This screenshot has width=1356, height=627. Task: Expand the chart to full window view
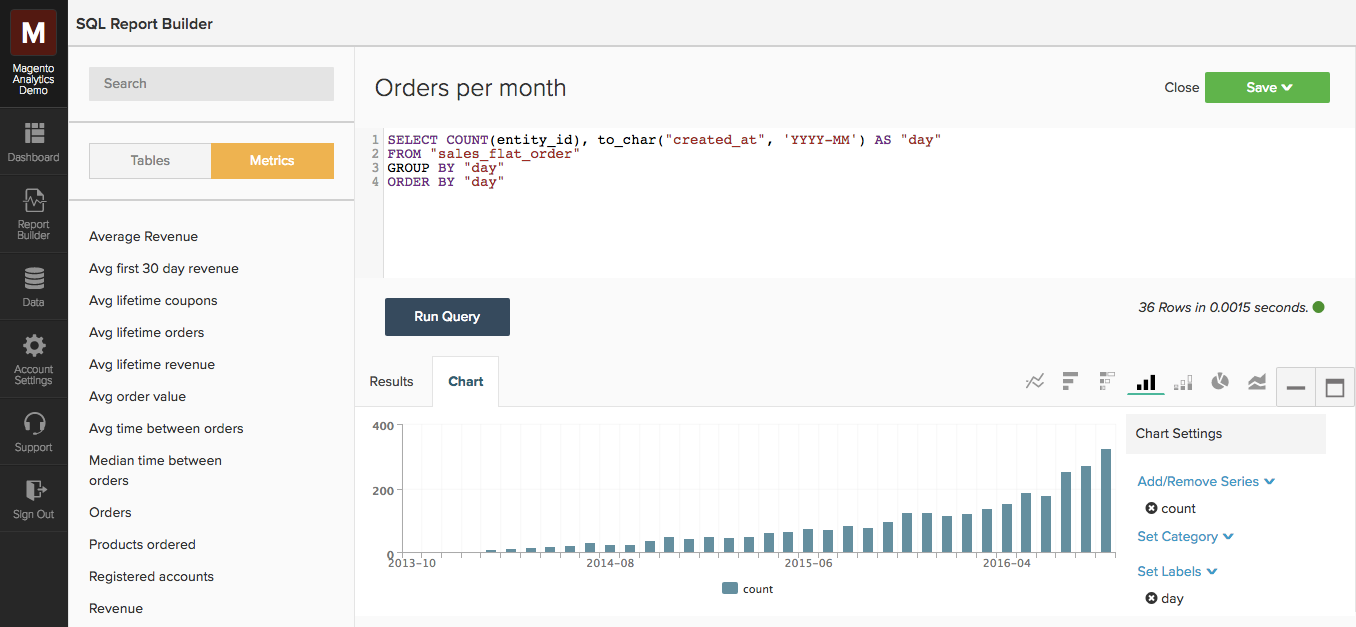point(1335,386)
